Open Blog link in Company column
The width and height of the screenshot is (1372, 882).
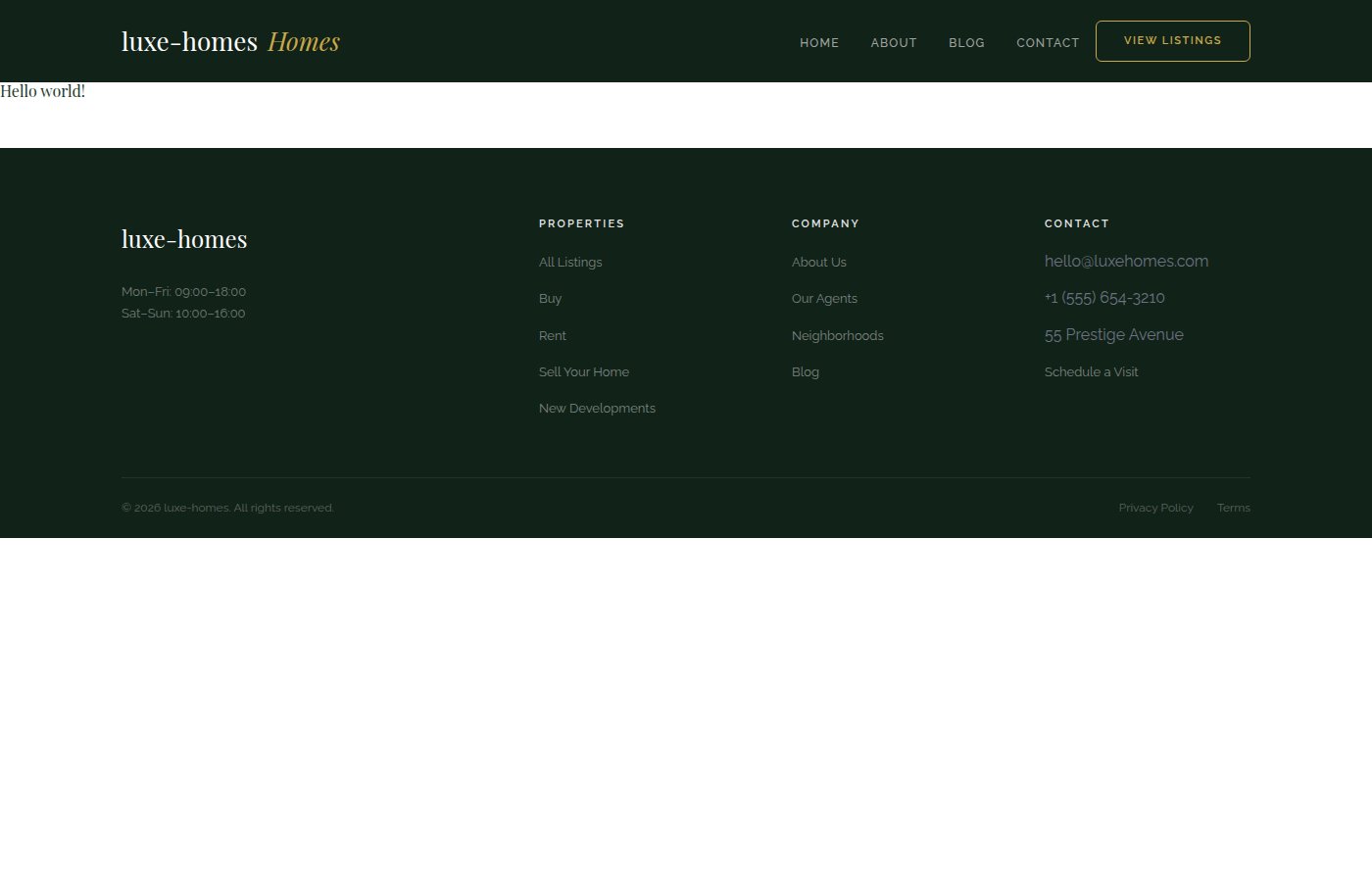click(806, 371)
